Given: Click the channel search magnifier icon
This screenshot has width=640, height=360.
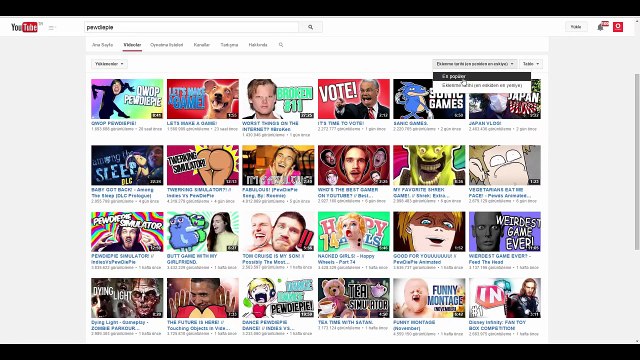Looking at the screenshot, I should coord(281,45).
